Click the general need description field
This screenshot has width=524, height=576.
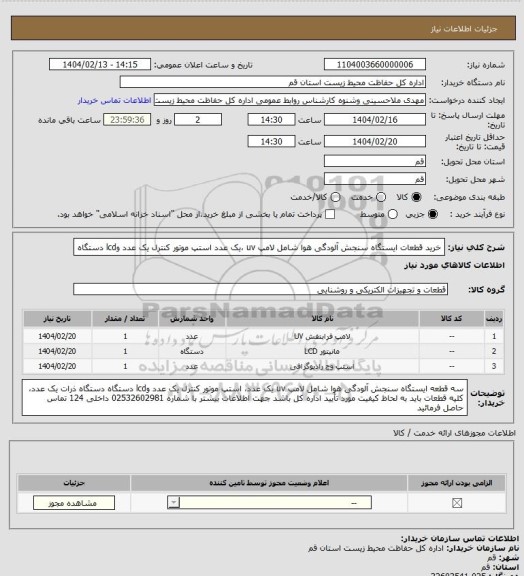pos(259,247)
